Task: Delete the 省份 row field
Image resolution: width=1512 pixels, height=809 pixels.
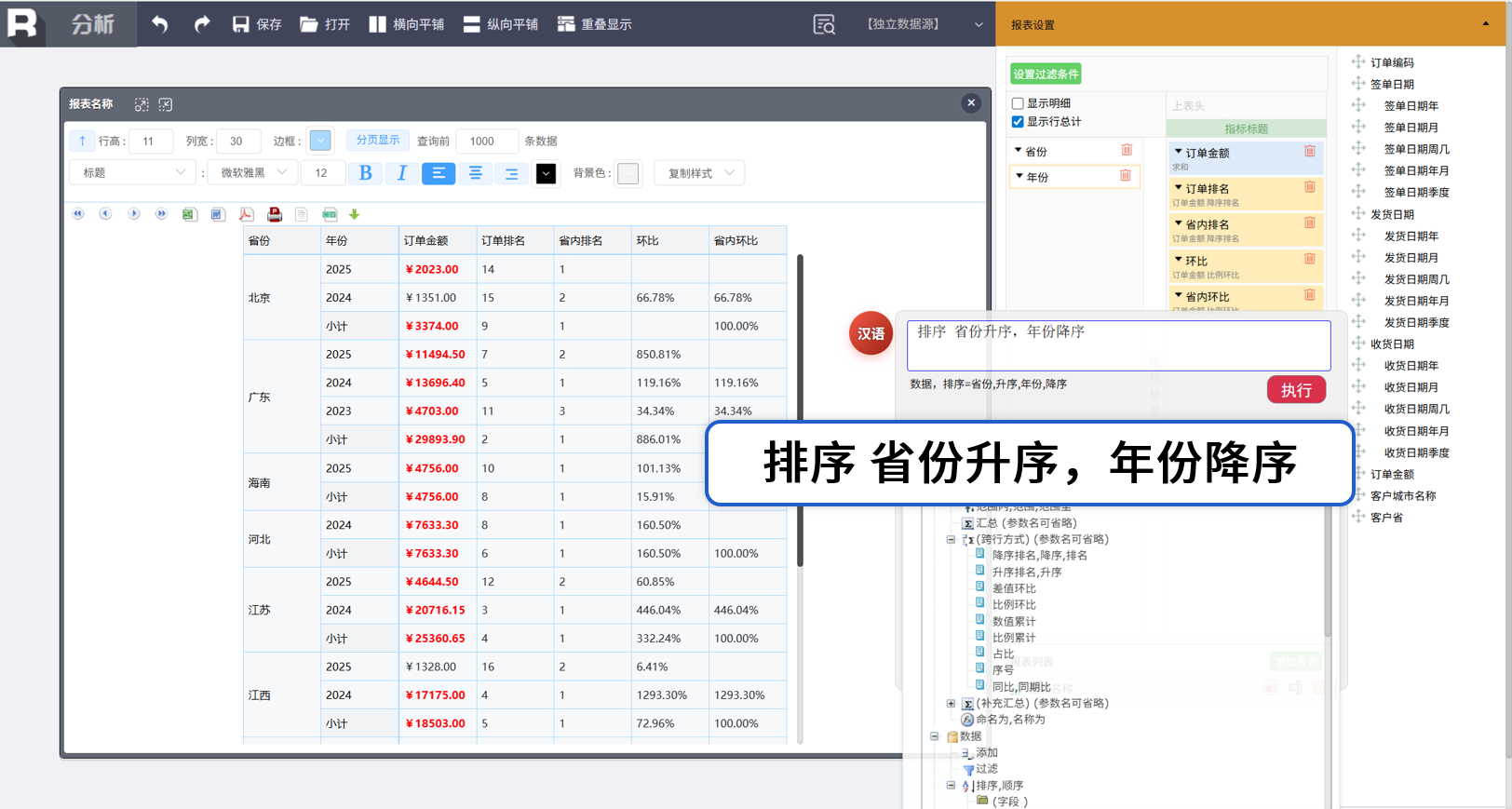Action: click(1127, 151)
